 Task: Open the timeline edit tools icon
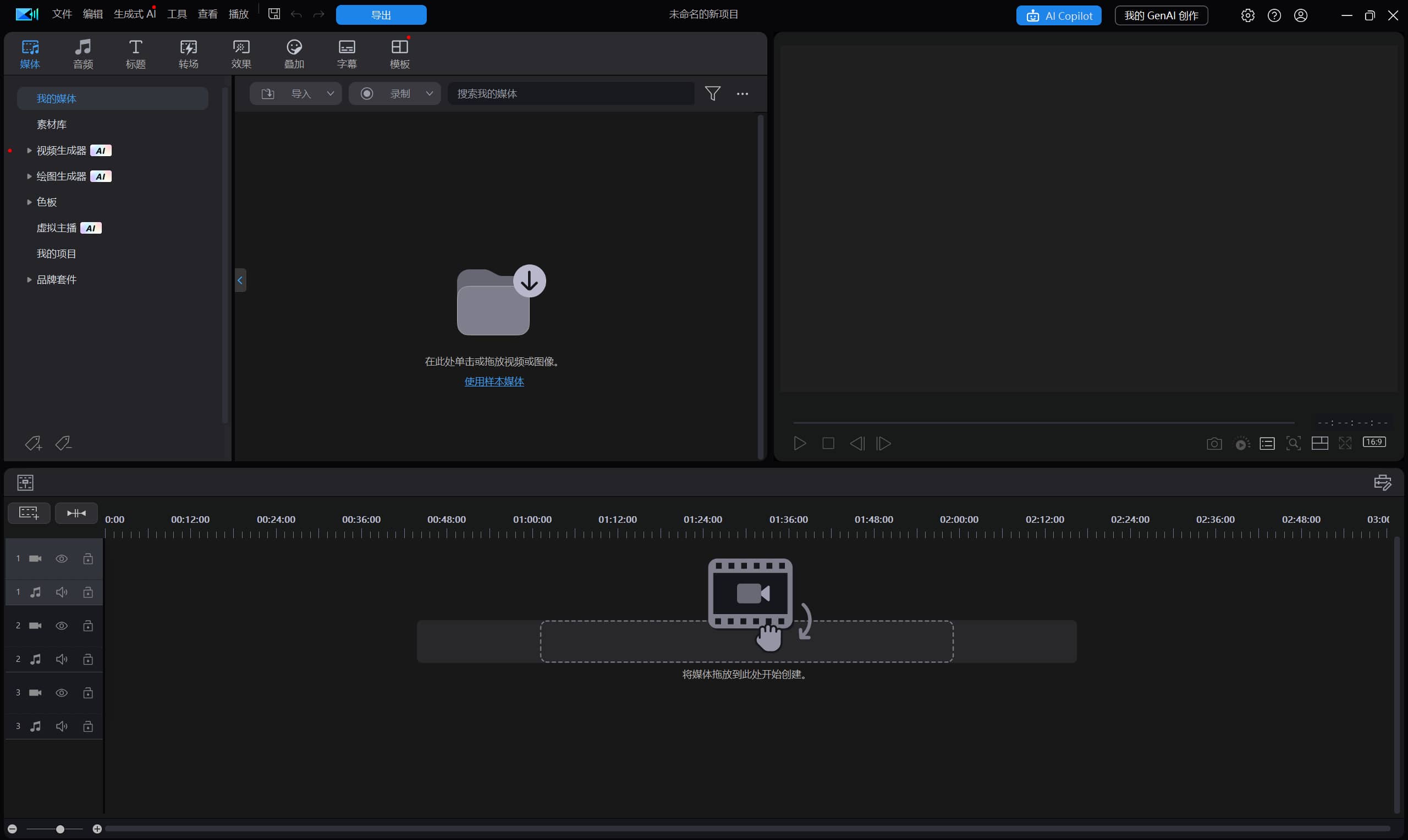coord(1382,482)
